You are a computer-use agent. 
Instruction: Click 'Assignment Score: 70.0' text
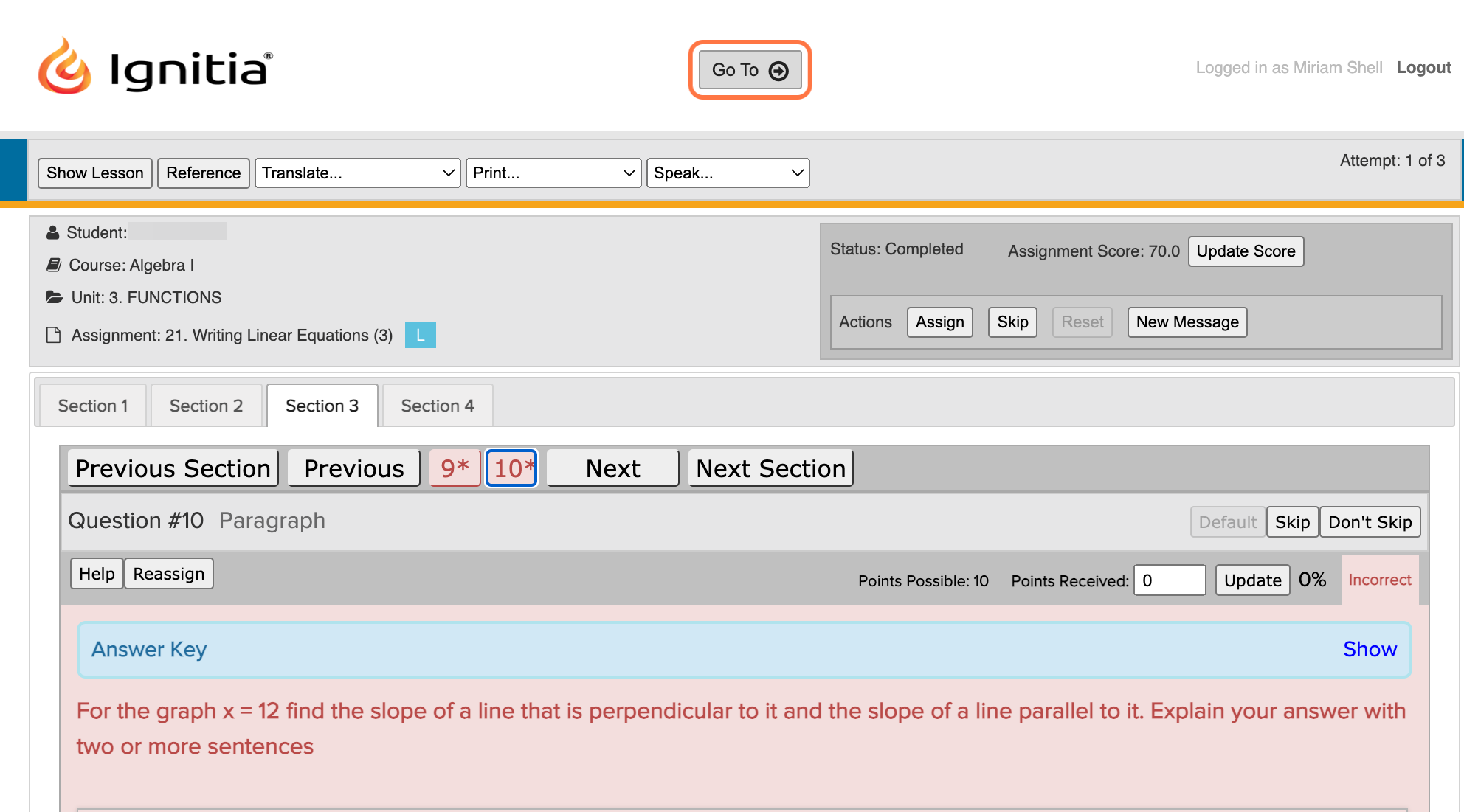[1094, 251]
